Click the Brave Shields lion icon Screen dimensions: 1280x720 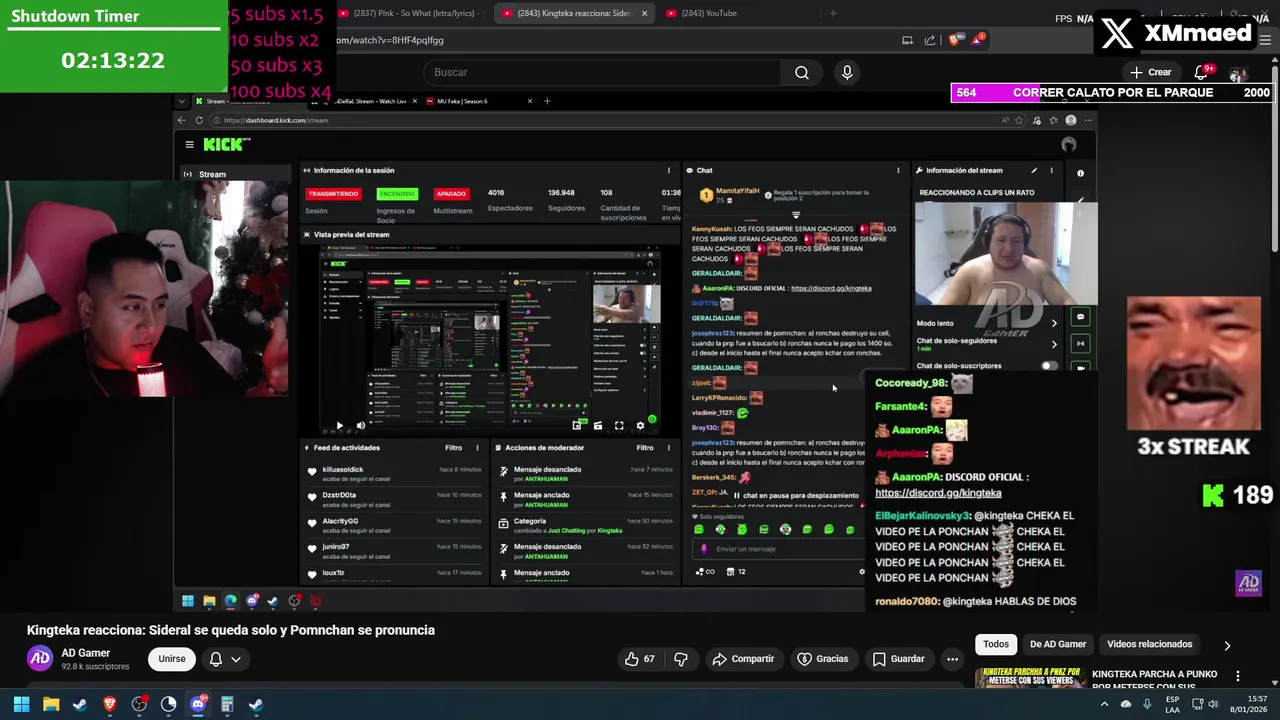pos(954,40)
